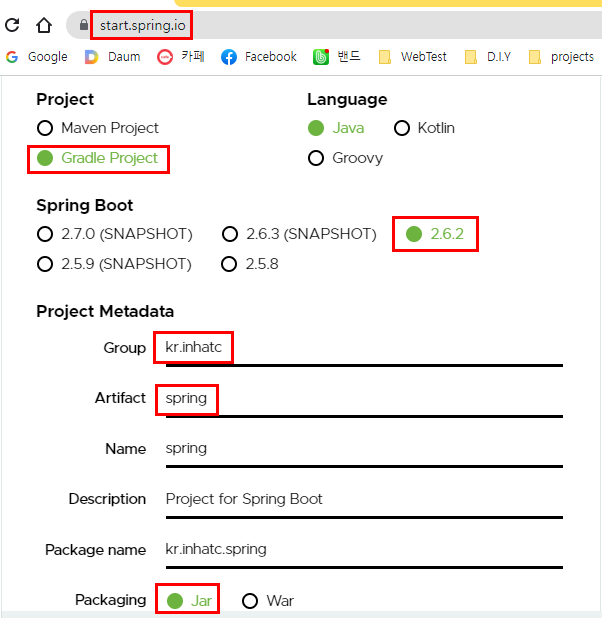Screen dimensions: 602x618
Task: Select Spring Boot 2.7.0 (SNAPSHOT)
Action: pos(45,234)
